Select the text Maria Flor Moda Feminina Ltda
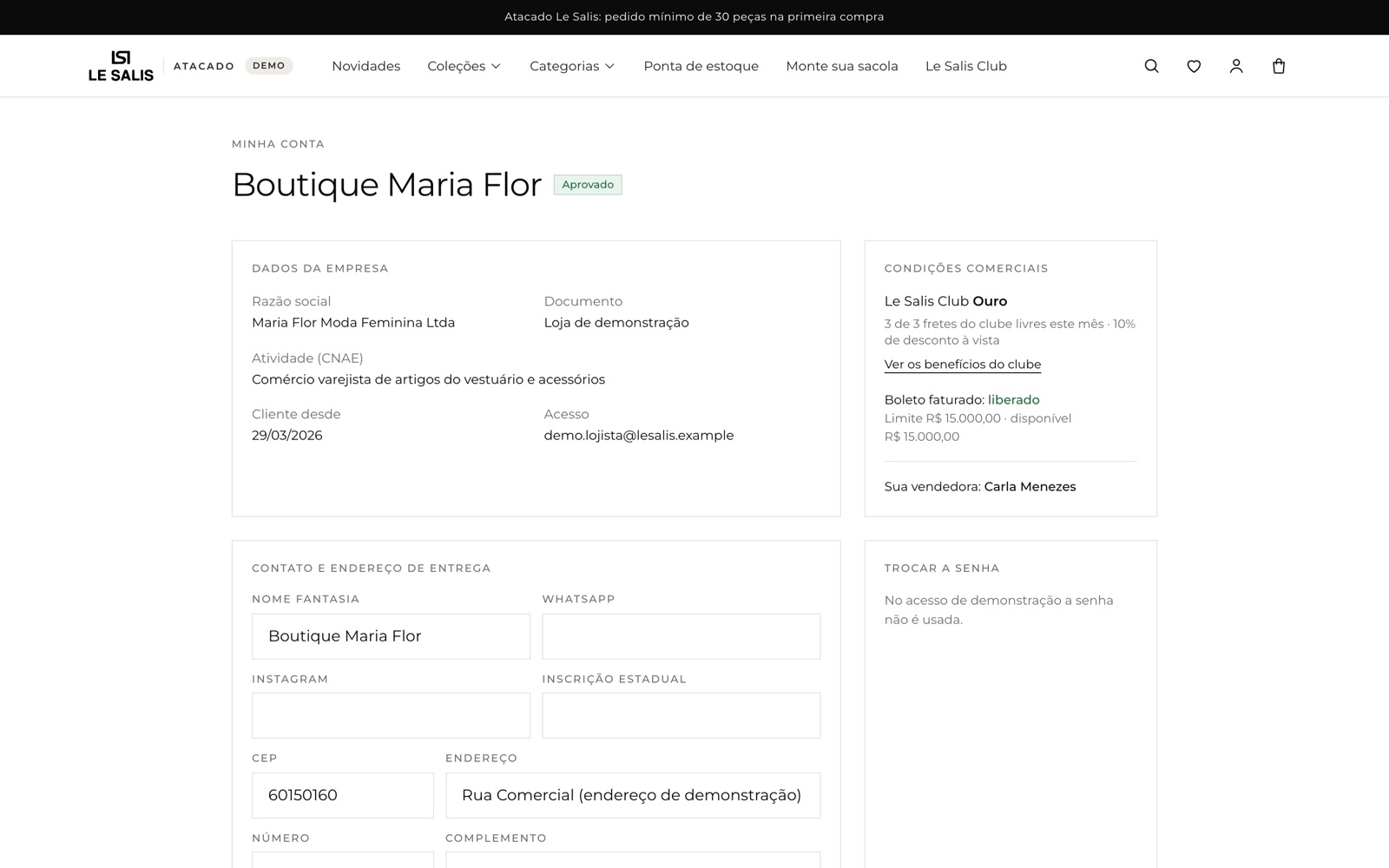Image resolution: width=1389 pixels, height=868 pixels. pyautogui.click(x=353, y=322)
